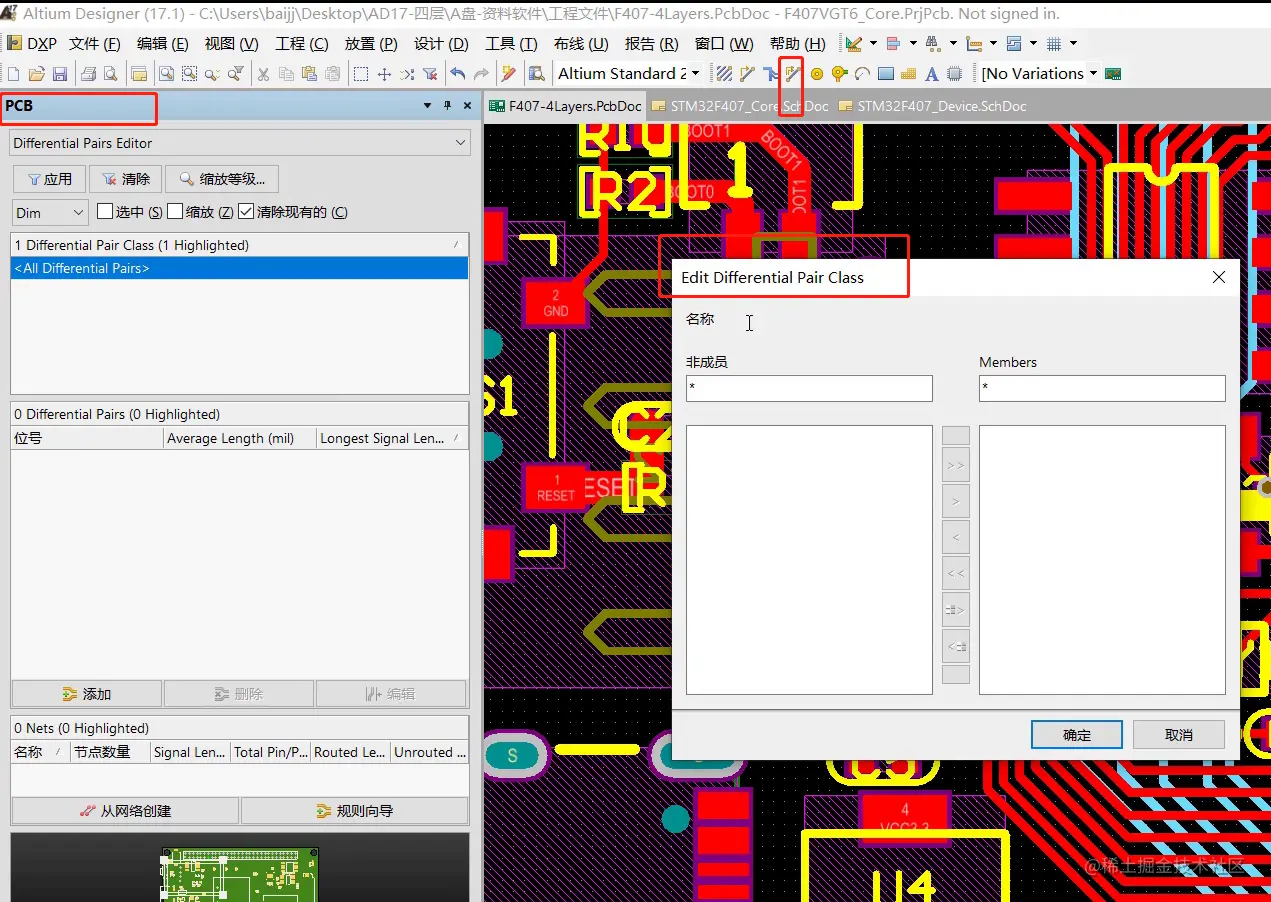
Task: Click the 应用 apply button
Action: pos(49,179)
